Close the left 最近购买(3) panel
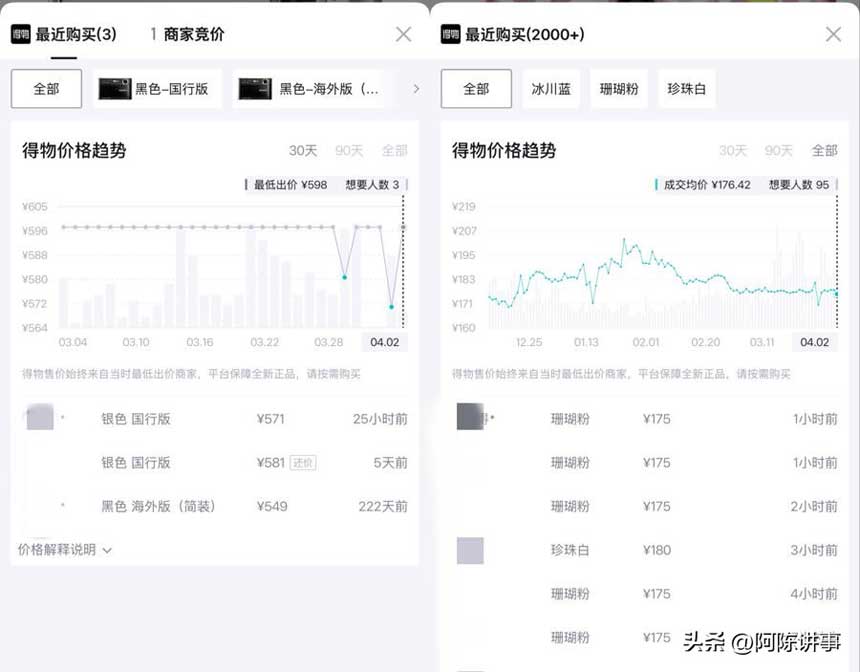 (x=403, y=35)
